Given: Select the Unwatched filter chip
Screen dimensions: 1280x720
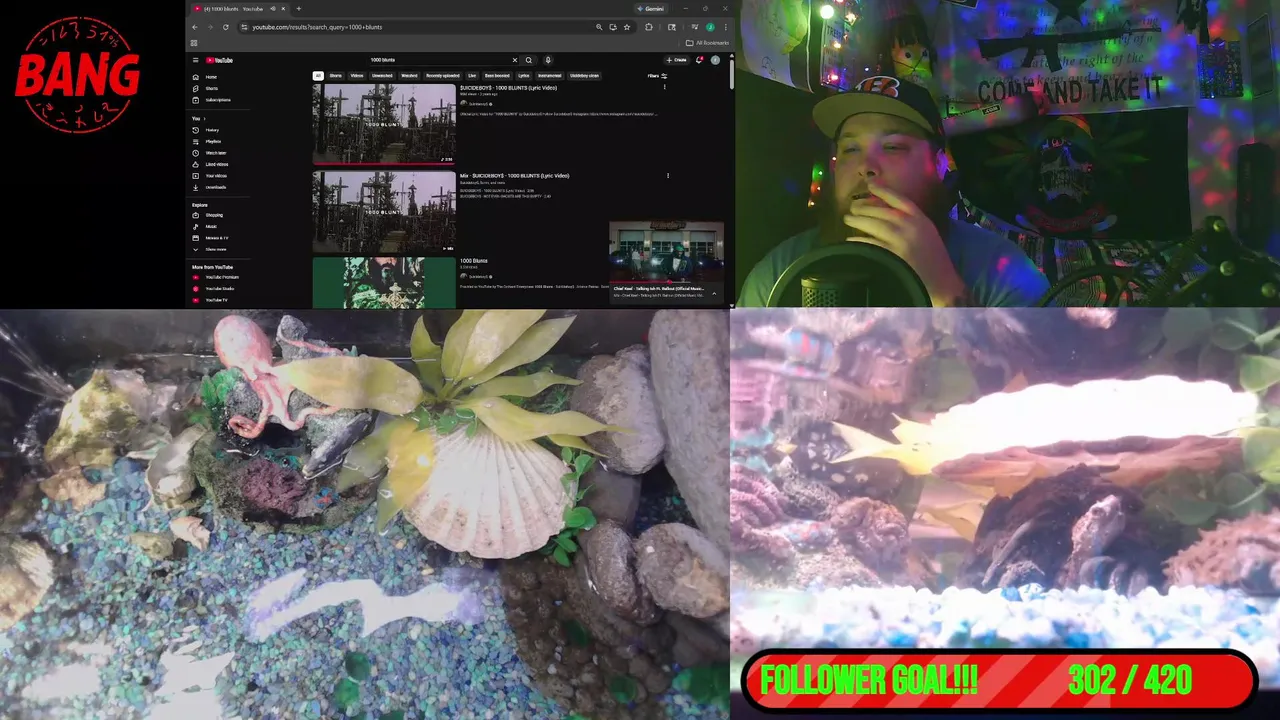Looking at the screenshot, I should coord(383,76).
